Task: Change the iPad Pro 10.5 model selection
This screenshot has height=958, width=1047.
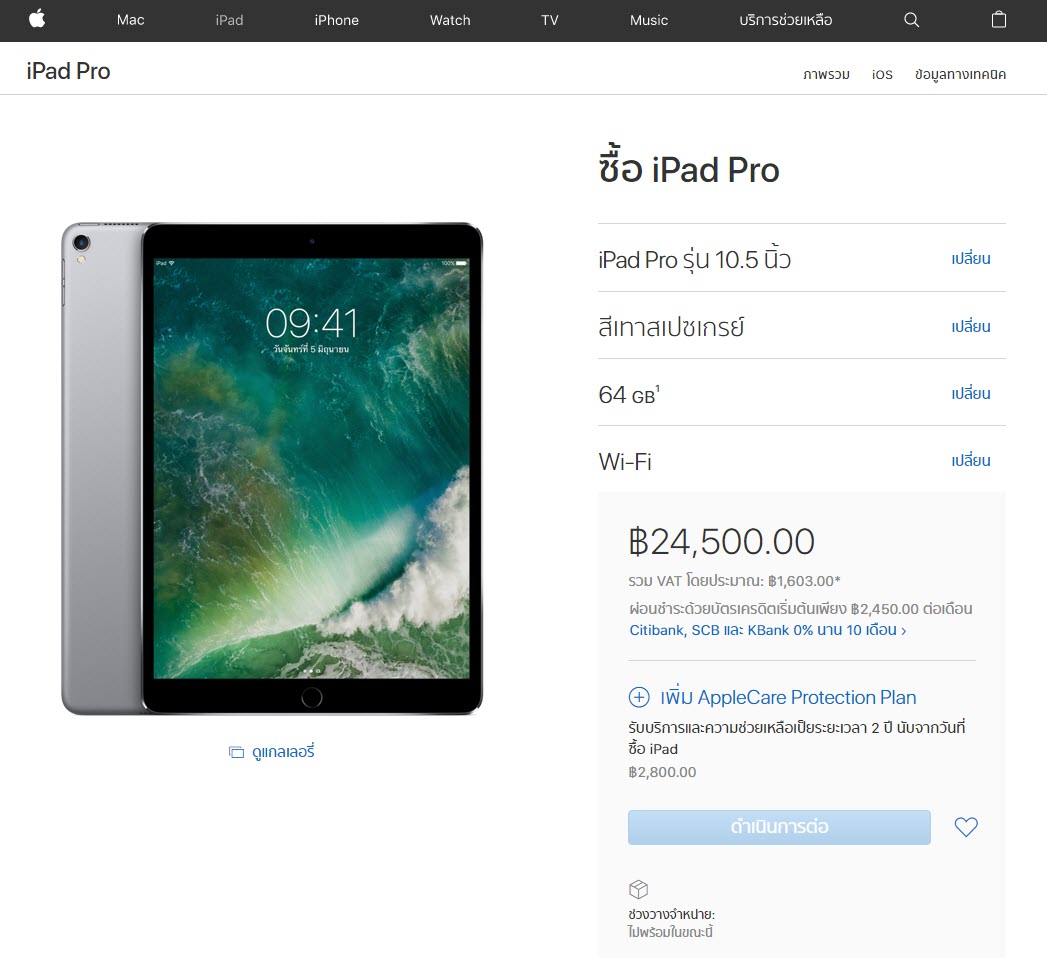Action: coord(971,259)
